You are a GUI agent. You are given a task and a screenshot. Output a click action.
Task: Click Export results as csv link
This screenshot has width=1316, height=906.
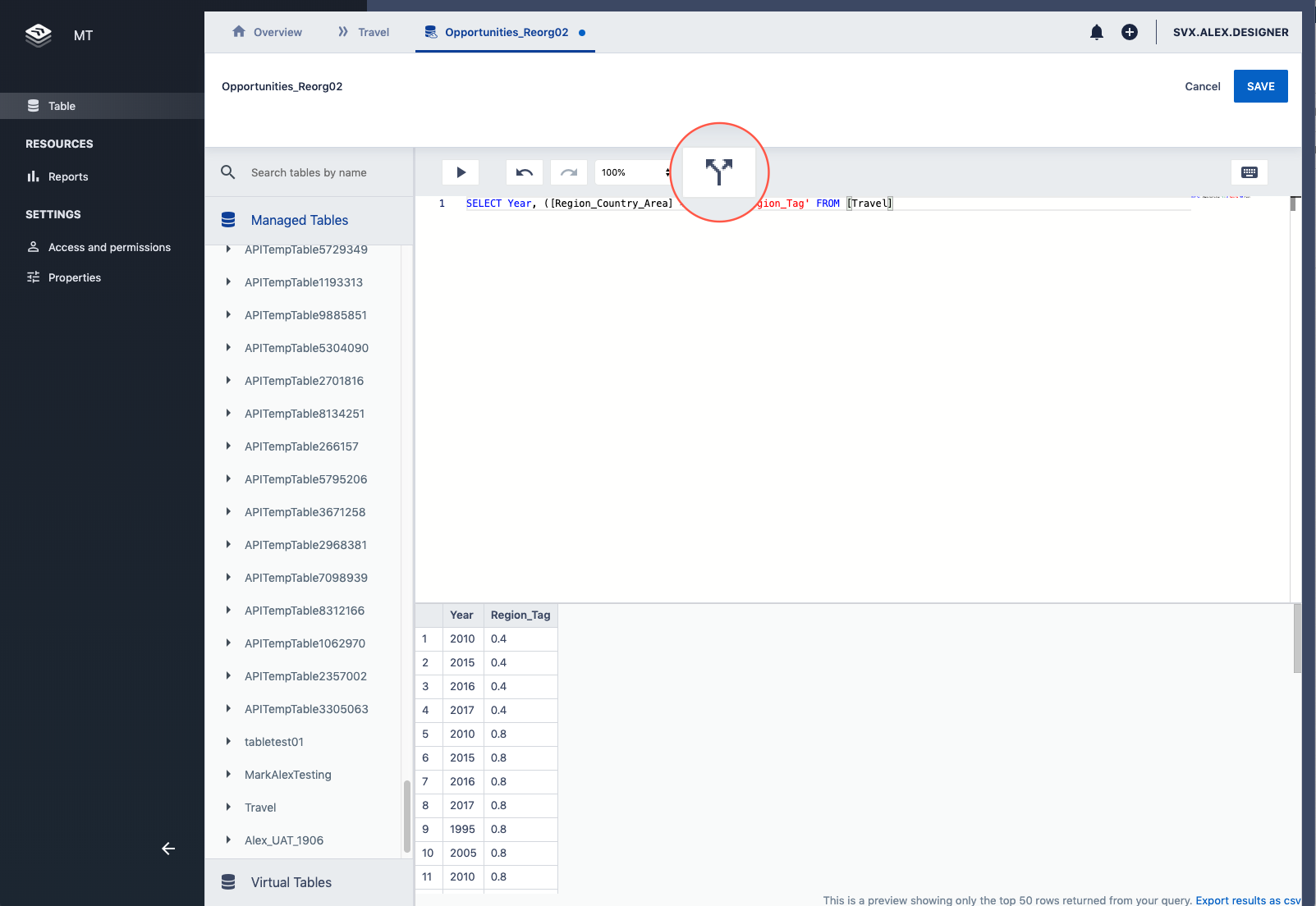(1247, 900)
